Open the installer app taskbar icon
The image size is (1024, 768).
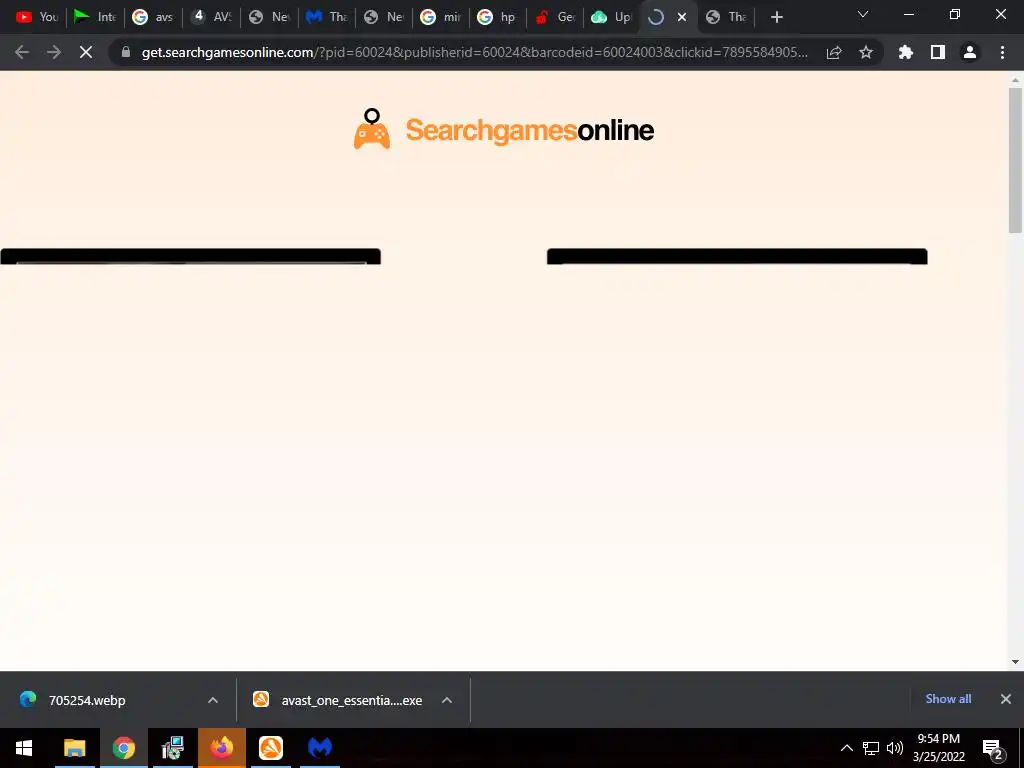coord(172,748)
